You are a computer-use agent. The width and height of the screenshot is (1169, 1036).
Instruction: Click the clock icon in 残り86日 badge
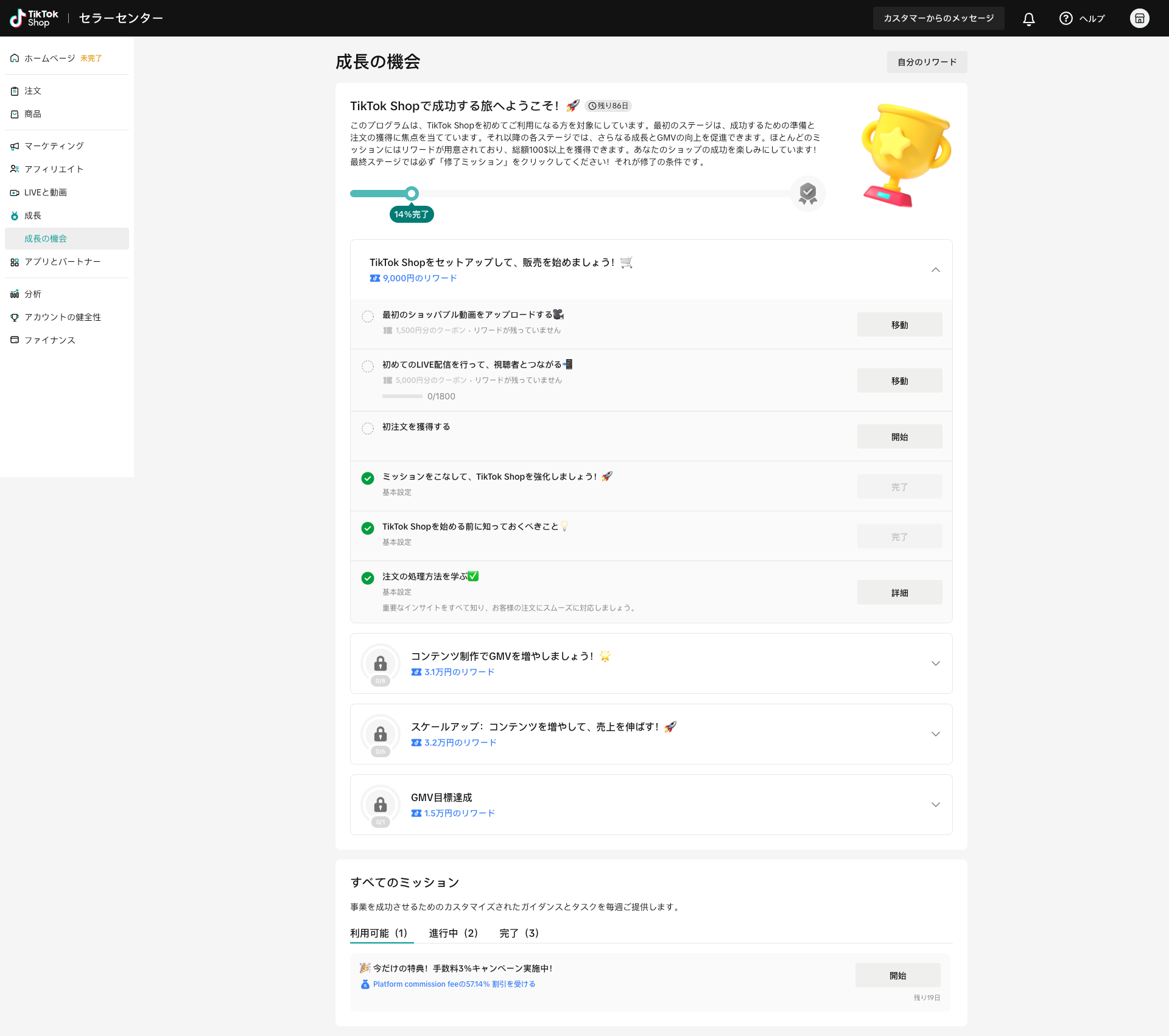pyautogui.click(x=592, y=106)
